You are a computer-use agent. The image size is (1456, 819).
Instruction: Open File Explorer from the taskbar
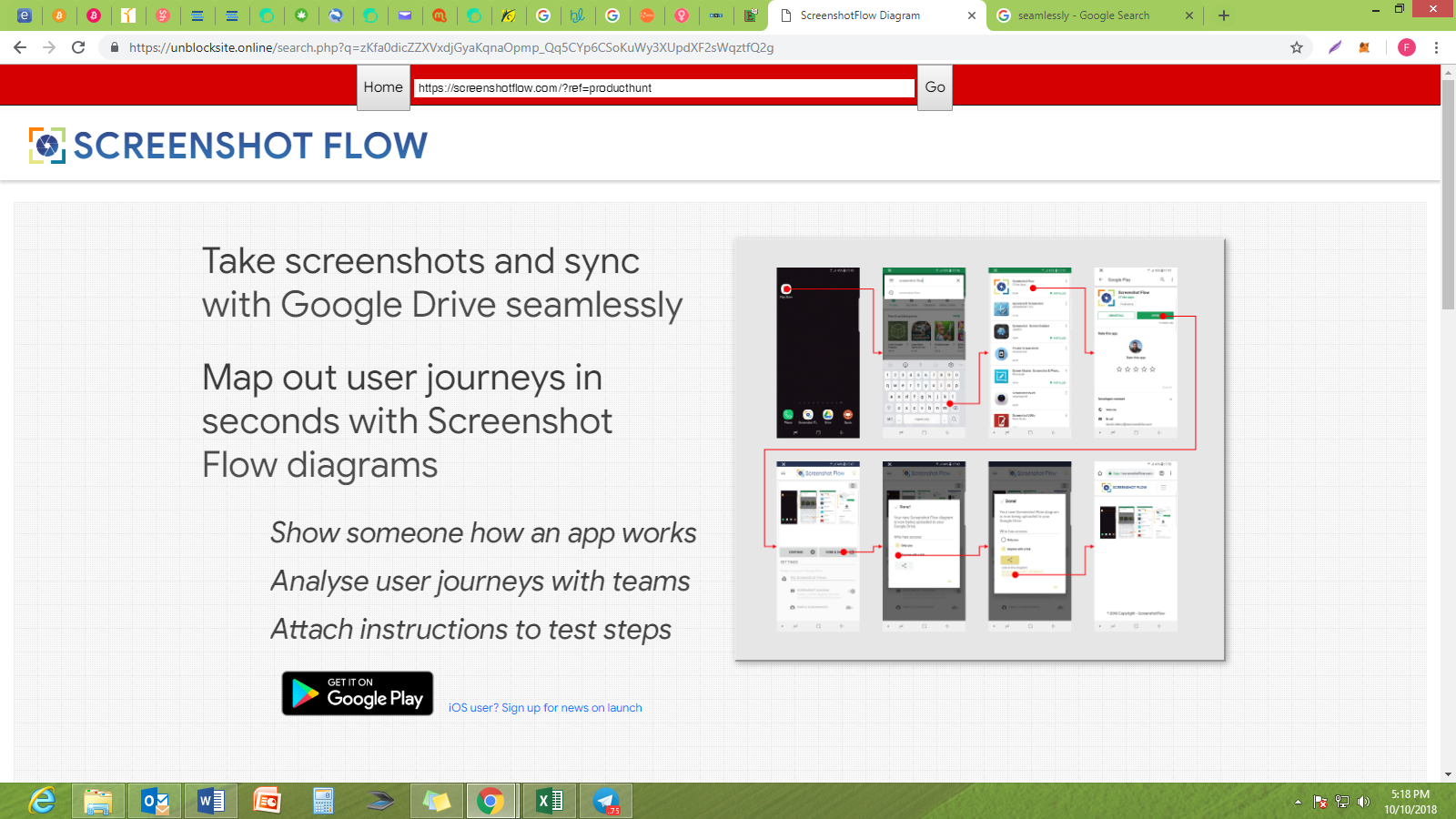98,801
